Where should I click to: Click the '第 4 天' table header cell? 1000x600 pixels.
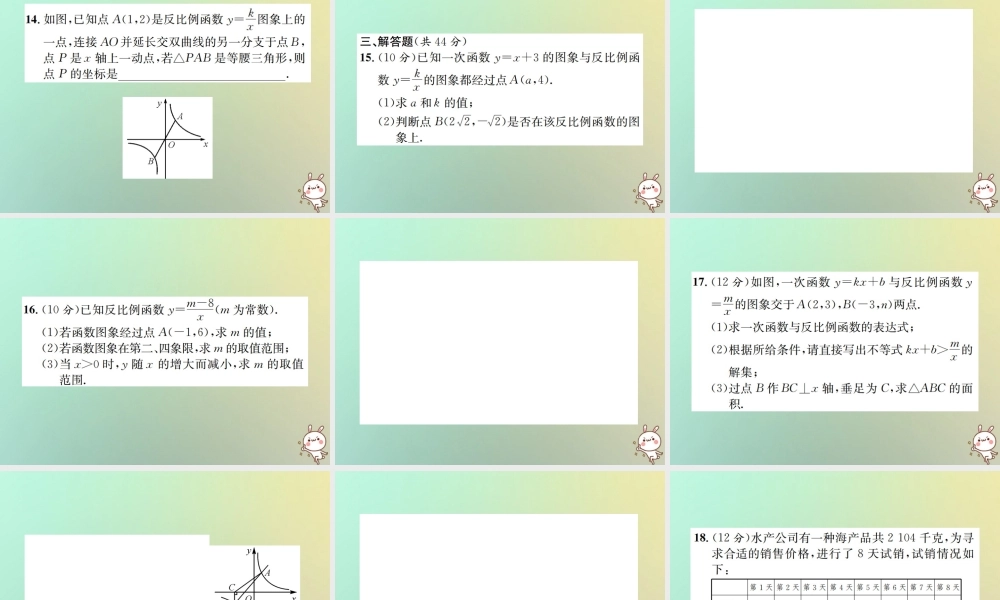pos(842,587)
